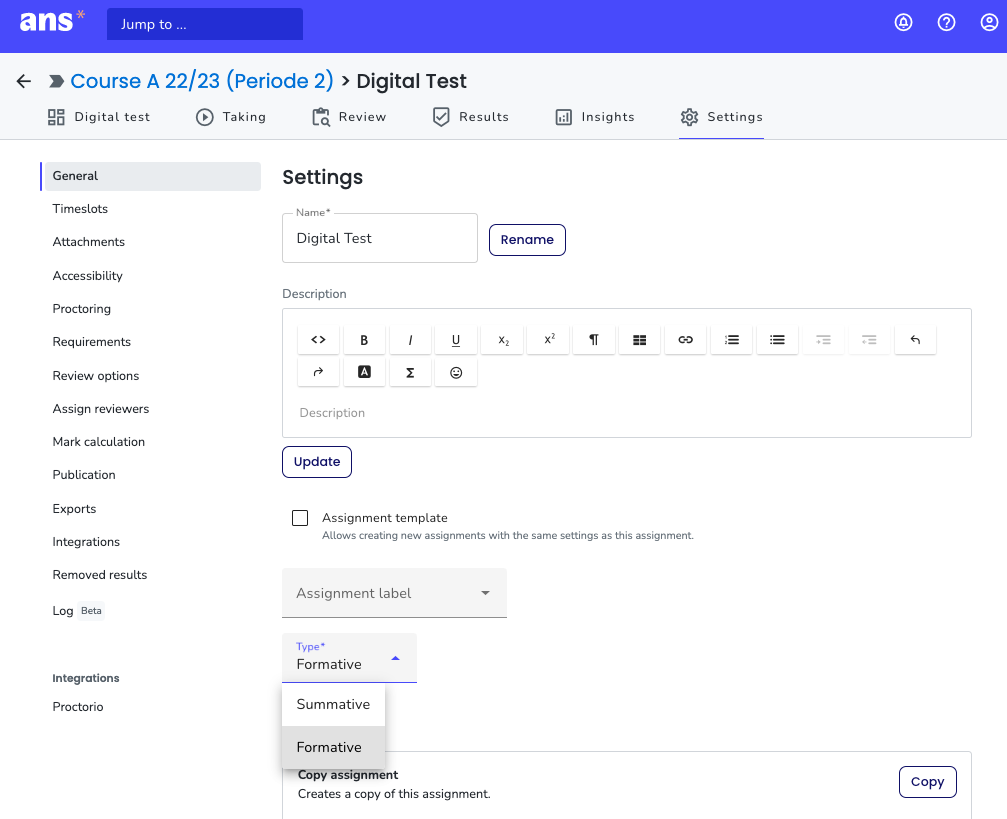This screenshot has width=1007, height=819.
Task: Open the help question mark icon
Action: (x=946, y=22)
